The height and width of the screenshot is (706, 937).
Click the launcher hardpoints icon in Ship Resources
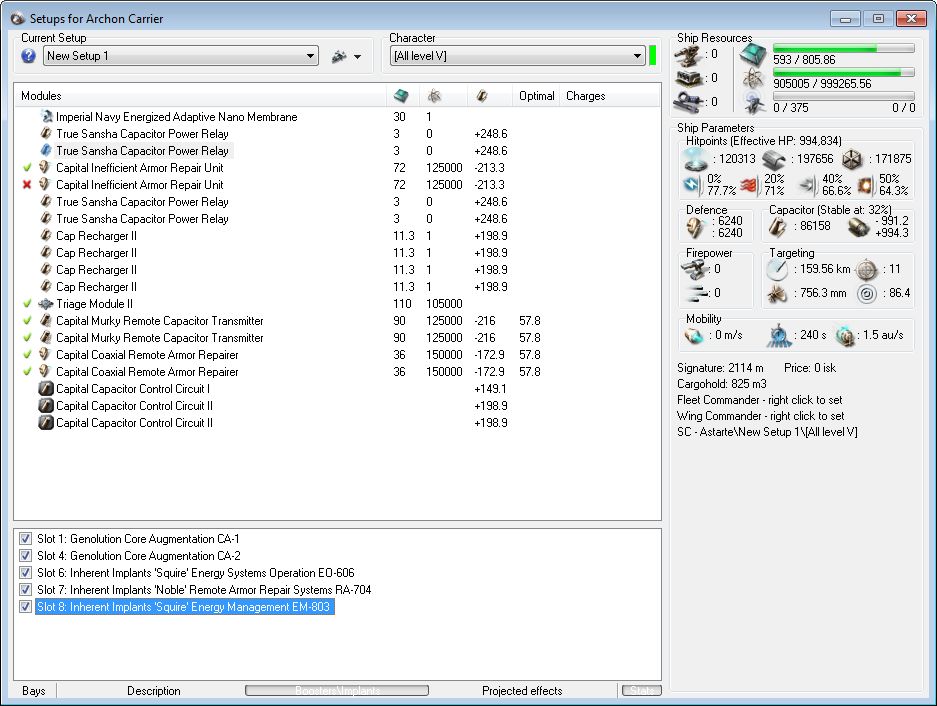(x=688, y=78)
